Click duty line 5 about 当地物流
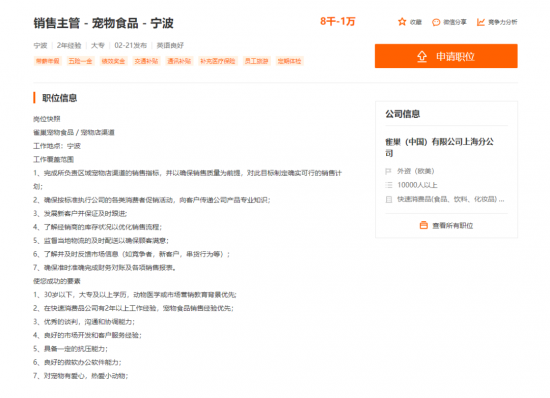This screenshot has width=550, height=398. 101,241
